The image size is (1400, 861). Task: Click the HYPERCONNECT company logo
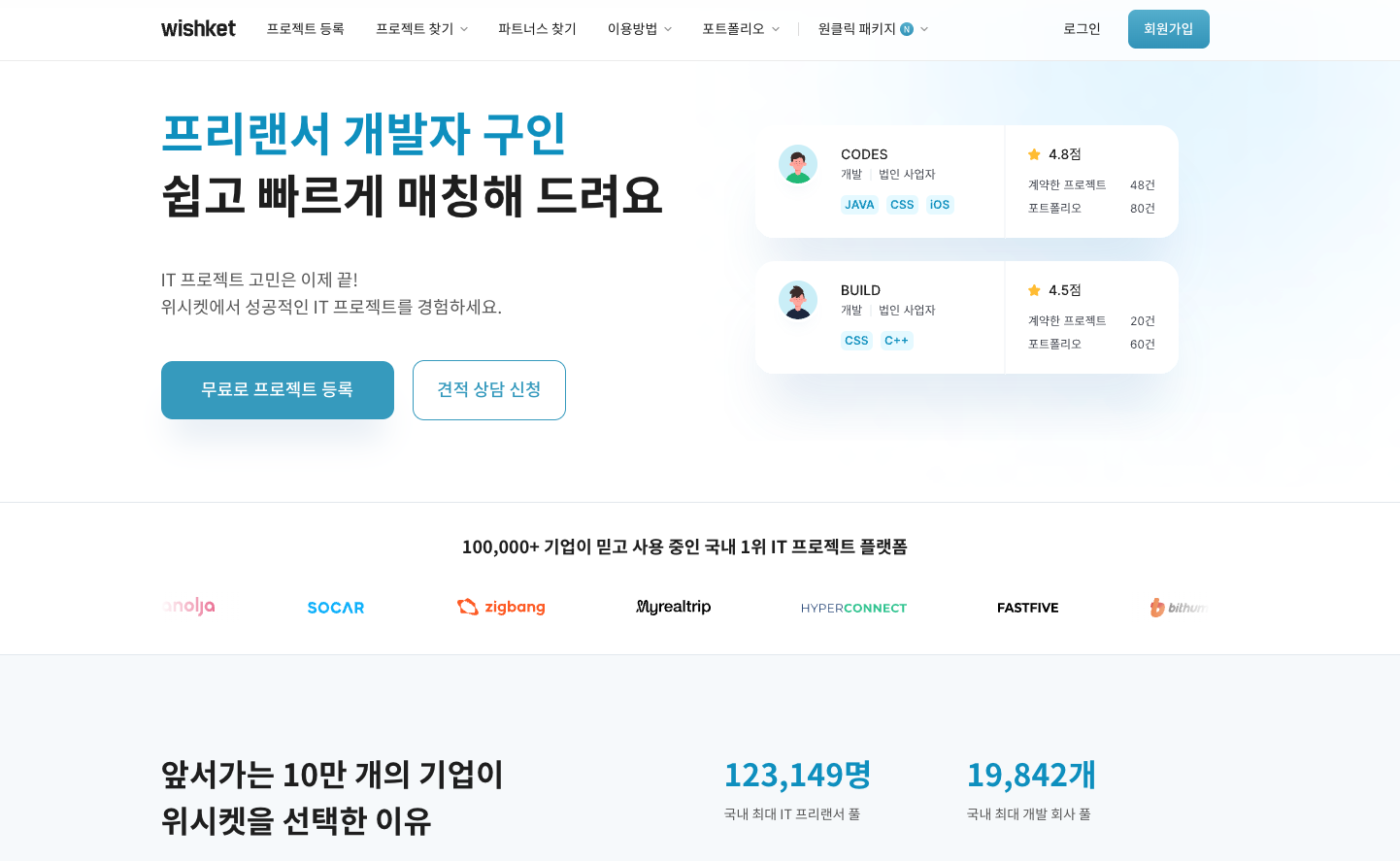tap(853, 607)
